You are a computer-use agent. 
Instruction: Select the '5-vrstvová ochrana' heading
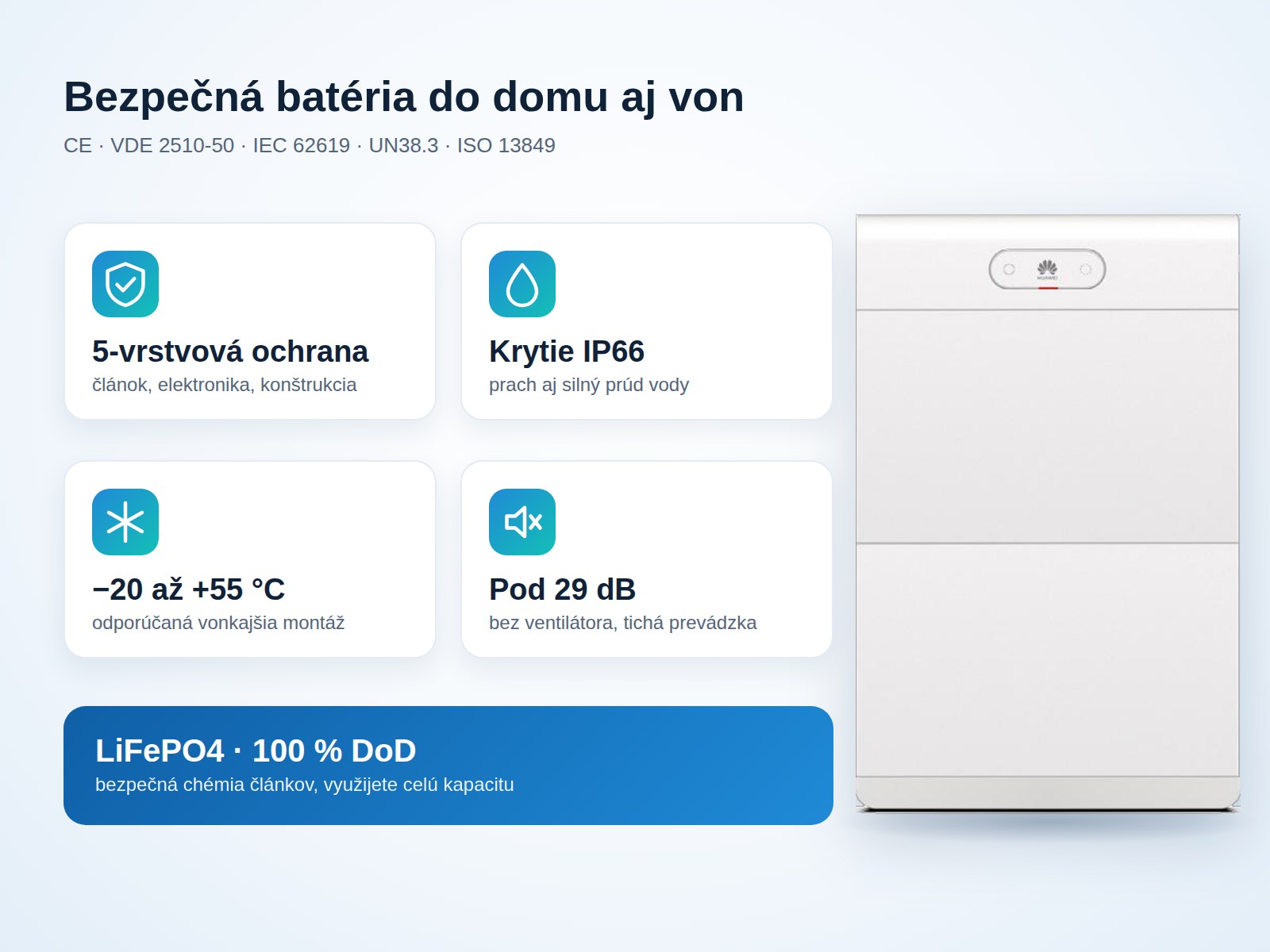[x=230, y=351]
